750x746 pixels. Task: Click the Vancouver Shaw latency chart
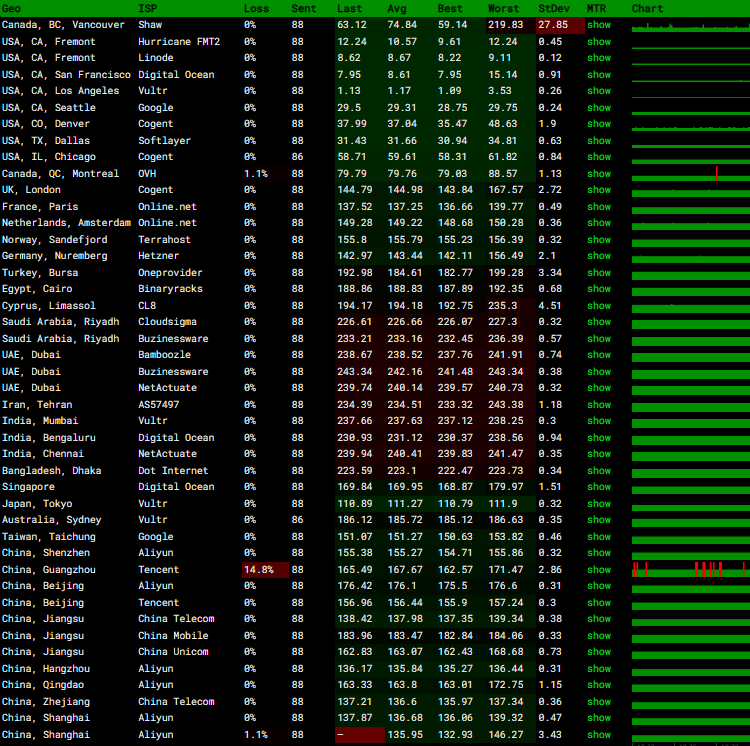pos(691,26)
